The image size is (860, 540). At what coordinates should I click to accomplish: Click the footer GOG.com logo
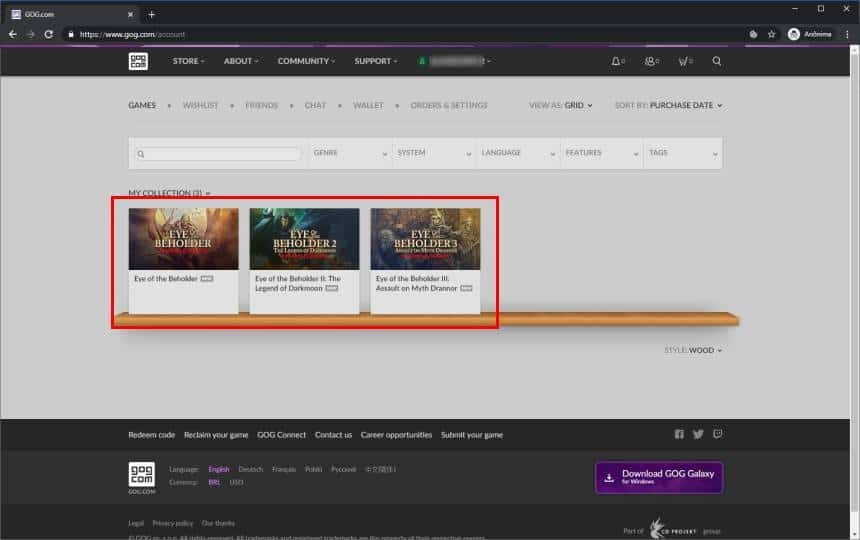[x=142, y=475]
